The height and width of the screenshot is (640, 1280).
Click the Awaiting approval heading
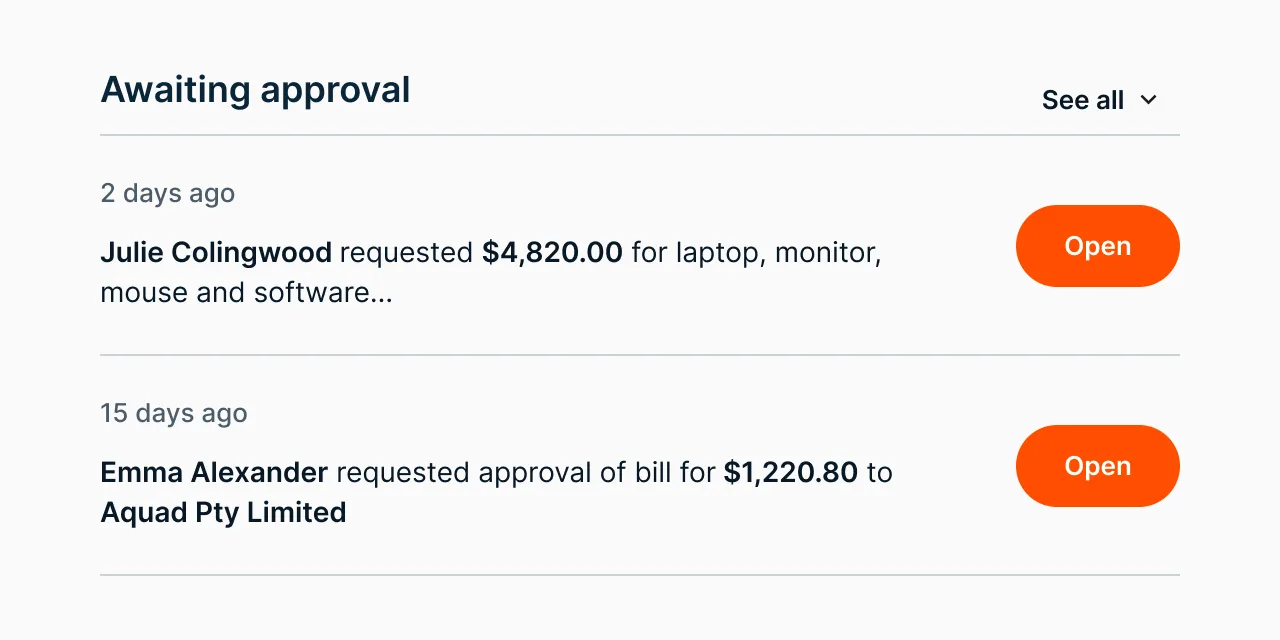[x=255, y=90]
